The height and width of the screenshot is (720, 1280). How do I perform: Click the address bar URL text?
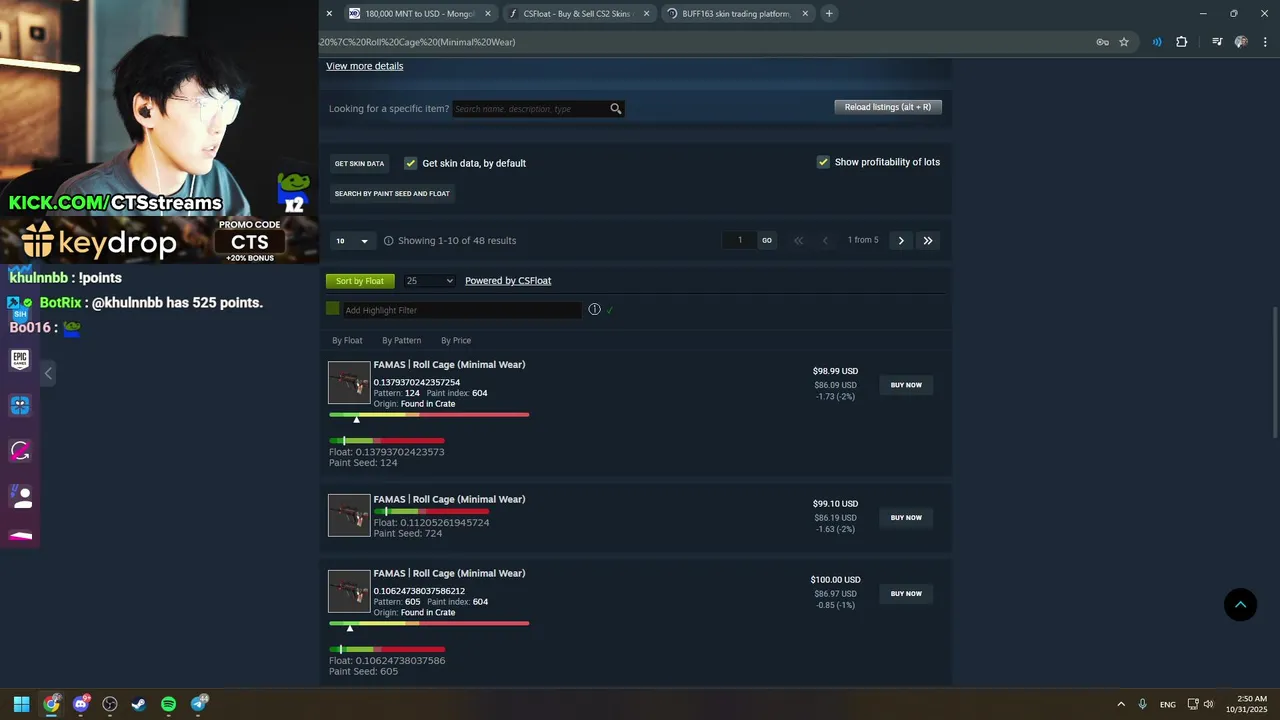pyautogui.click(x=418, y=42)
